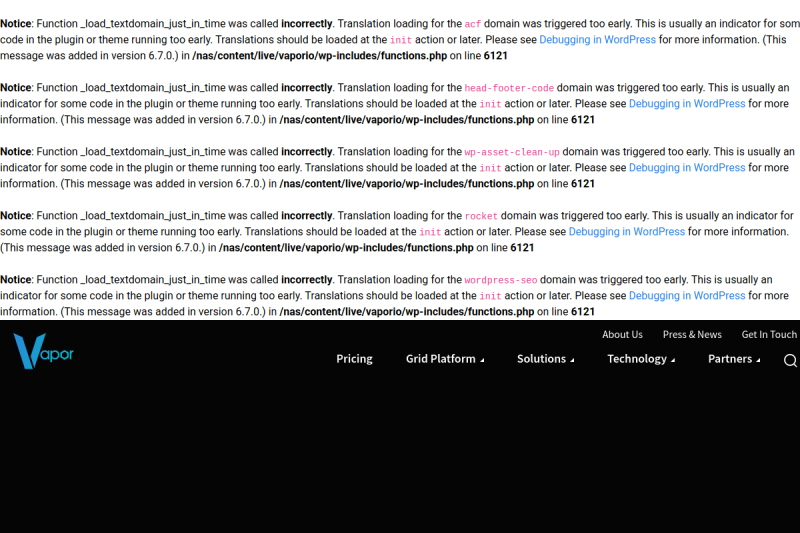Viewport: 800px width, 533px height.
Task: Click the 'rocket' domain text
Action: [481, 216]
